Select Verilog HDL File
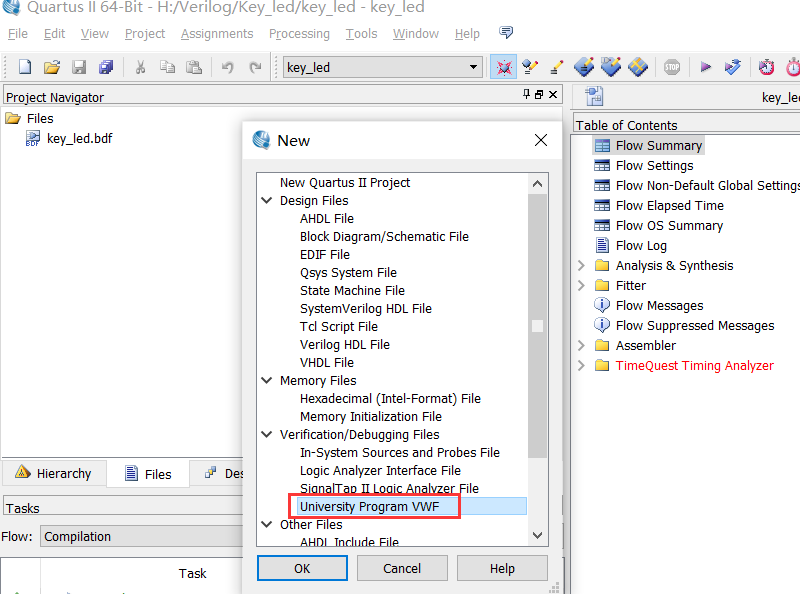The image size is (800, 594). click(345, 344)
